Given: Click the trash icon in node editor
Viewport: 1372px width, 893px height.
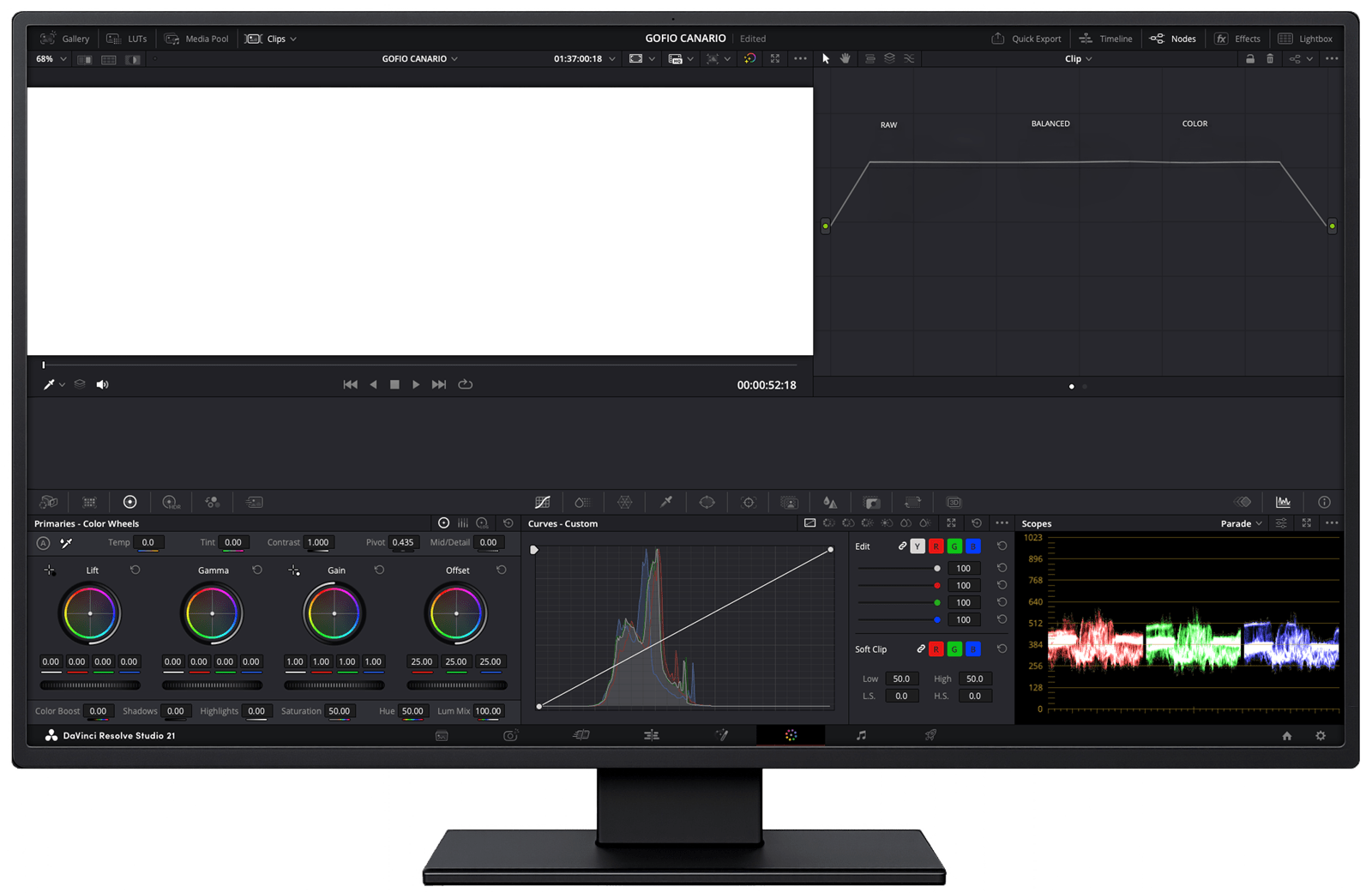Looking at the screenshot, I should (1270, 59).
